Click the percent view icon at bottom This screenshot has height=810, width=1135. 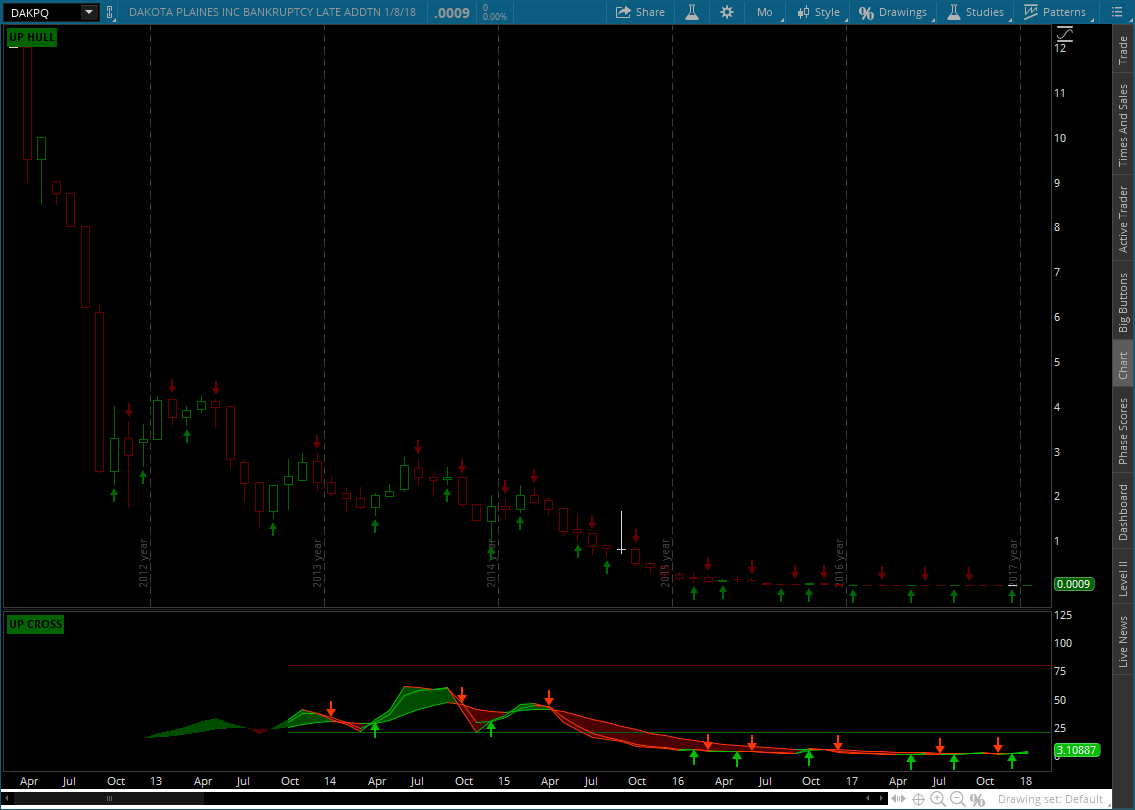pos(977,798)
